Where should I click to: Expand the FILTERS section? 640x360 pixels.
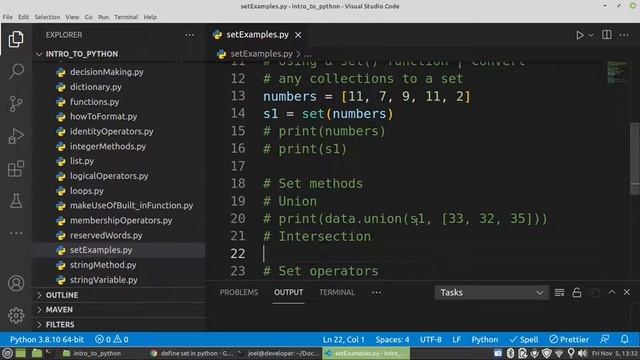pyautogui.click(x=60, y=324)
